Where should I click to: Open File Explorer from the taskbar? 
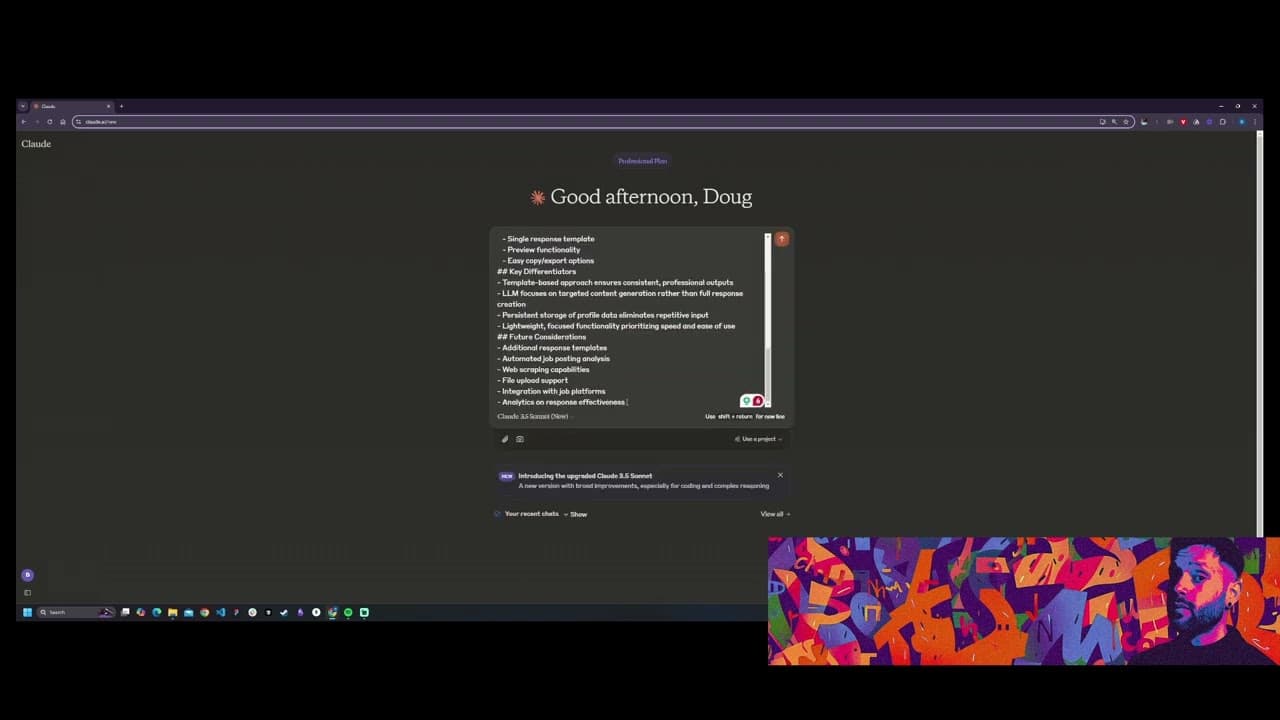pyautogui.click(x=173, y=612)
